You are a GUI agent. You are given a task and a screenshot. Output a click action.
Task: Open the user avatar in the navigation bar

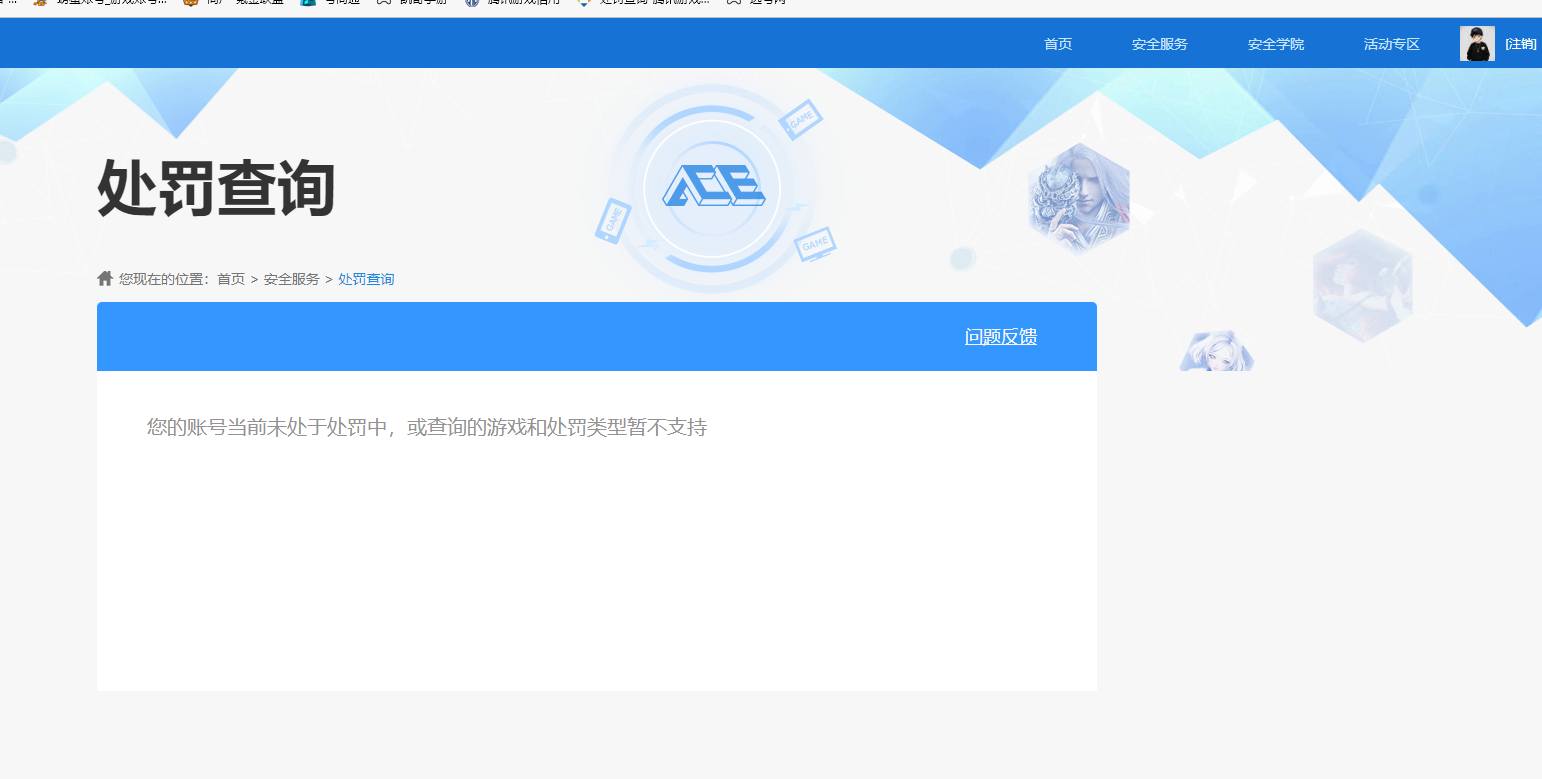1477,43
